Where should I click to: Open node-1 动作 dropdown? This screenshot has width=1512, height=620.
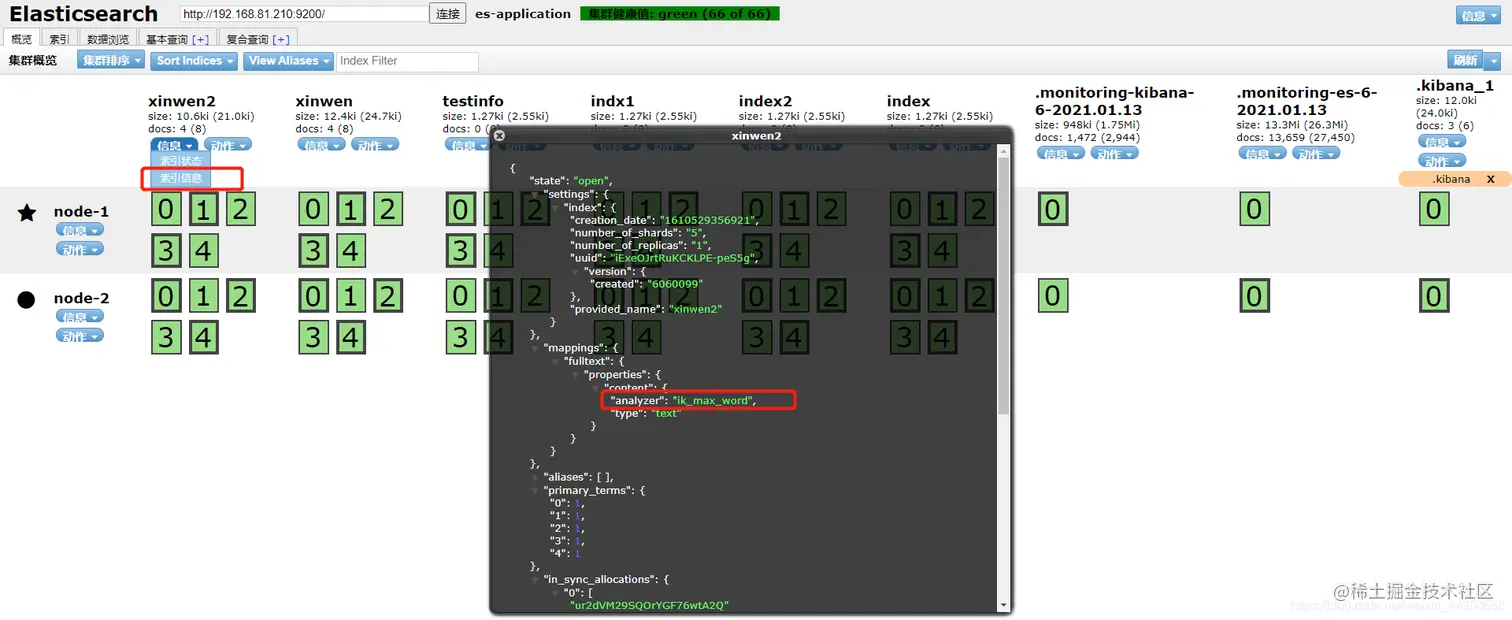80,249
